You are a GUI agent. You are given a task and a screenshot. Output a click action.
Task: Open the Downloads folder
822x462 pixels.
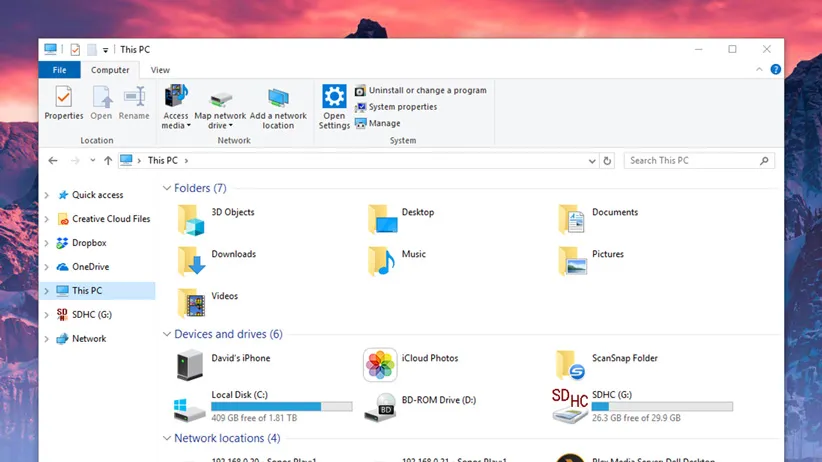pyautogui.click(x=190, y=261)
